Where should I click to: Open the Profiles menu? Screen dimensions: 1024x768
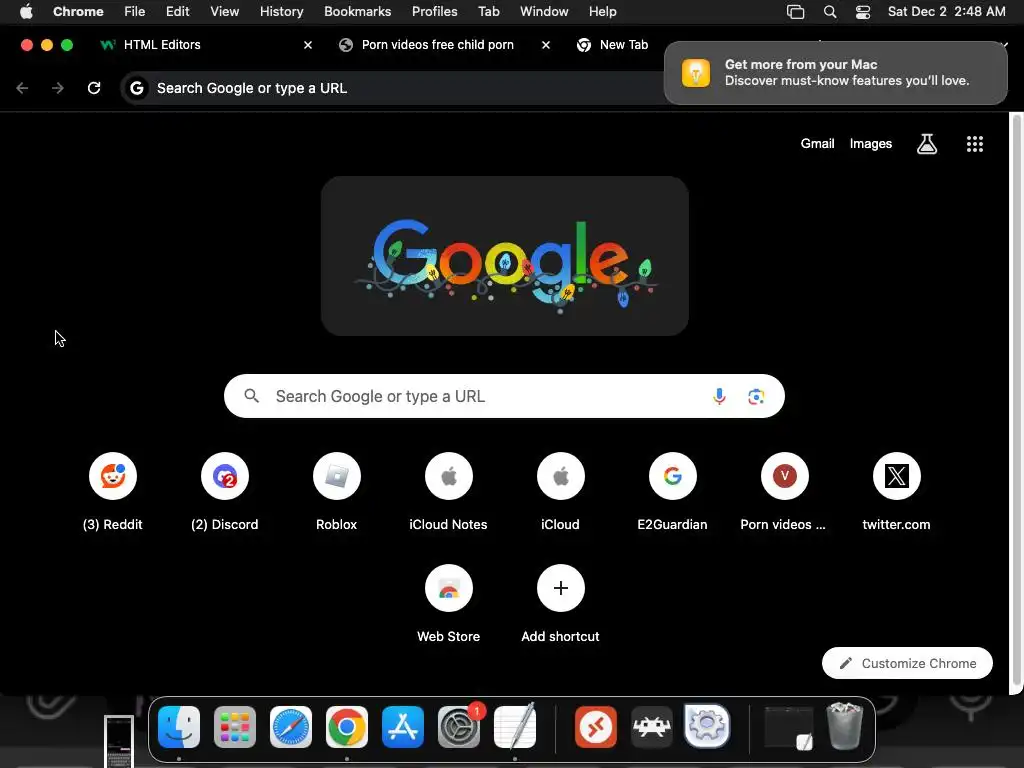[434, 12]
